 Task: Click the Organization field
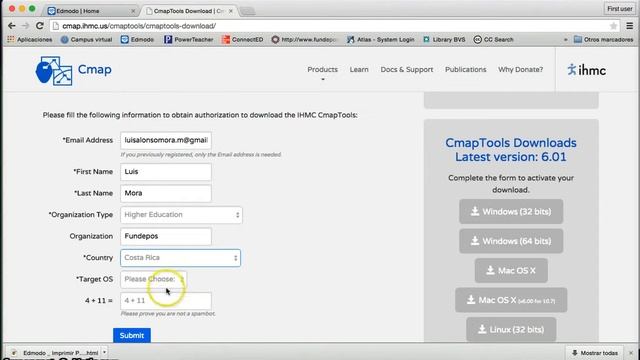click(x=166, y=236)
